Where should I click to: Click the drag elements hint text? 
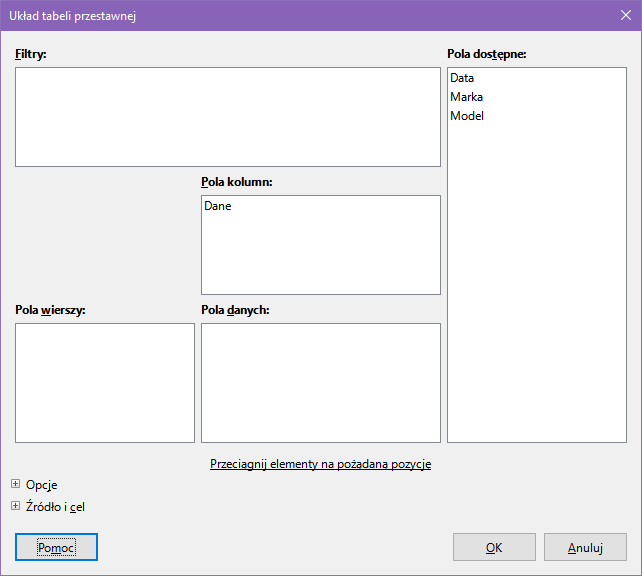pyautogui.click(x=320, y=464)
